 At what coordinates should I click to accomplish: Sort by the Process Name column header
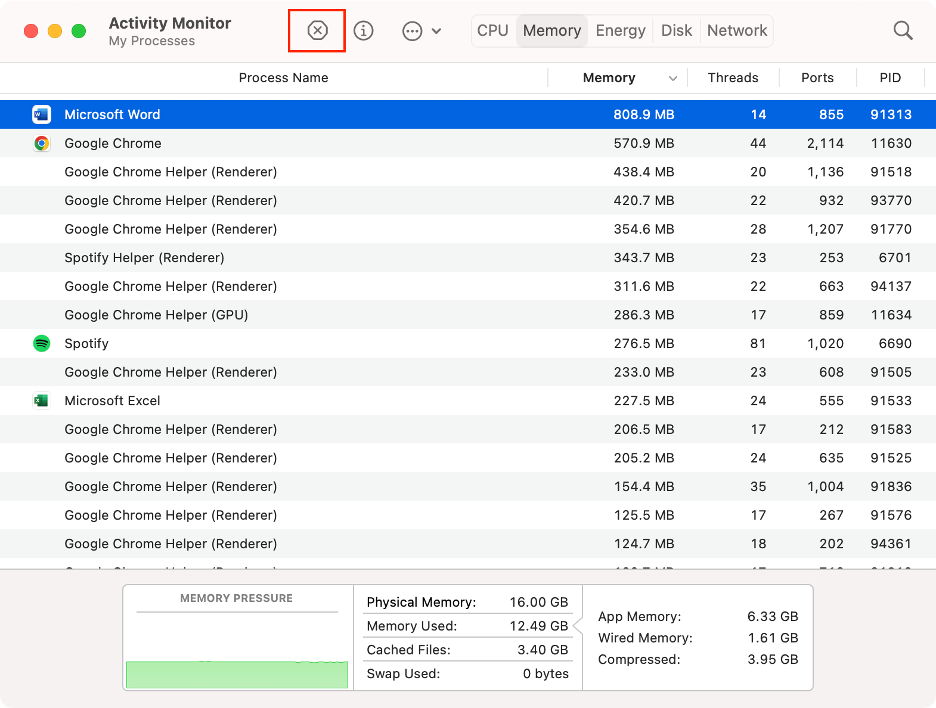coord(283,78)
